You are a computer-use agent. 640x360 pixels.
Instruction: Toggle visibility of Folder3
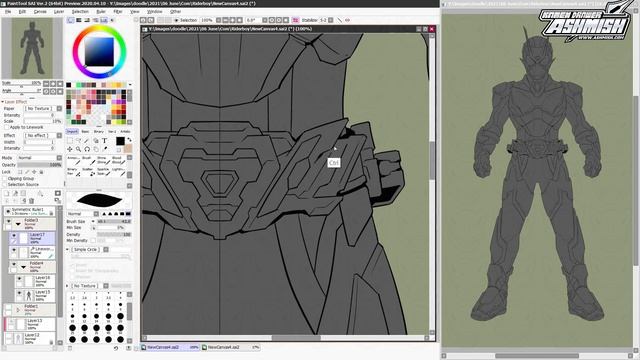(x=8, y=221)
